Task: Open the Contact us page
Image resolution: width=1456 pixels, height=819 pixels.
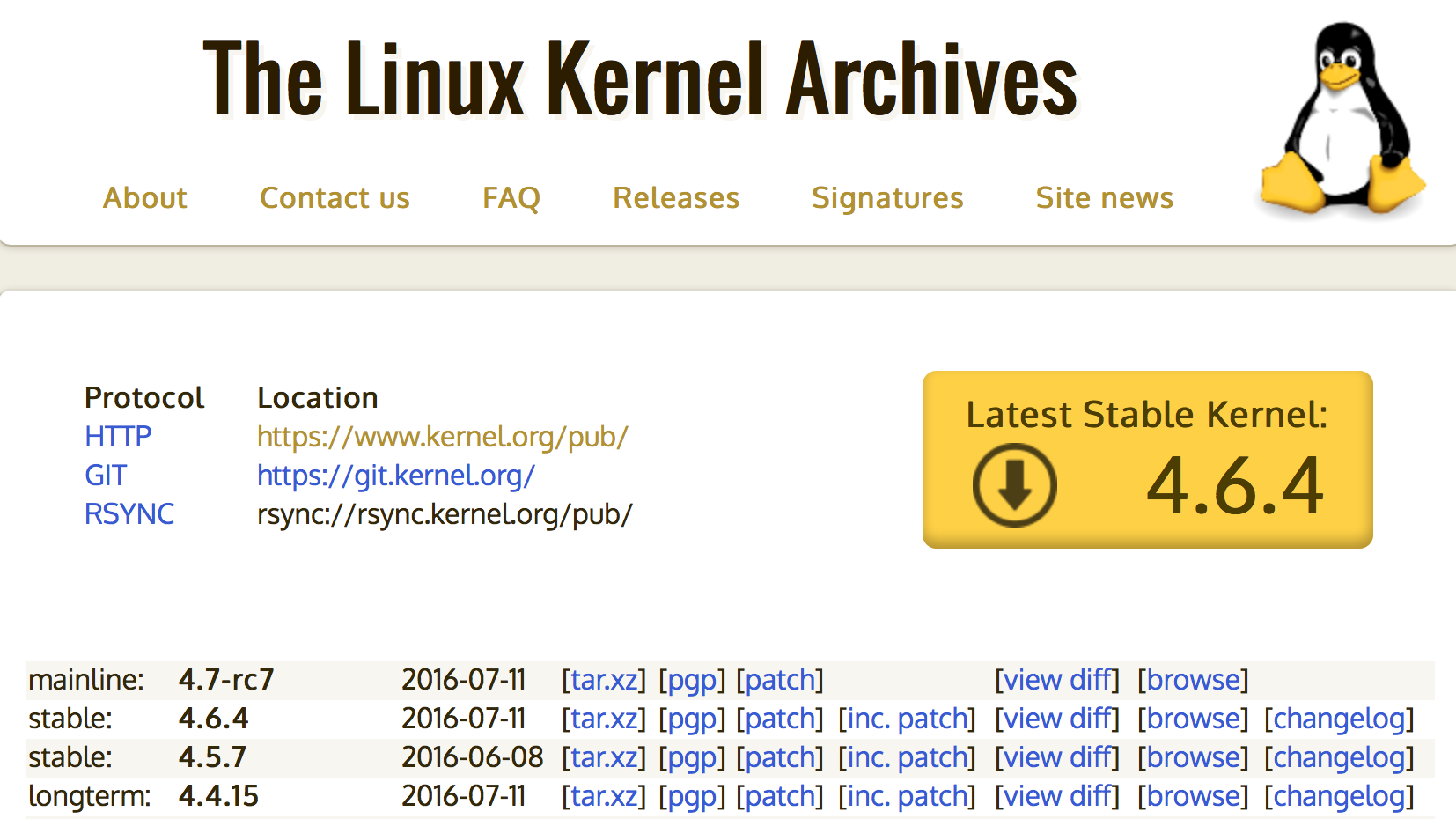Action: 335,198
